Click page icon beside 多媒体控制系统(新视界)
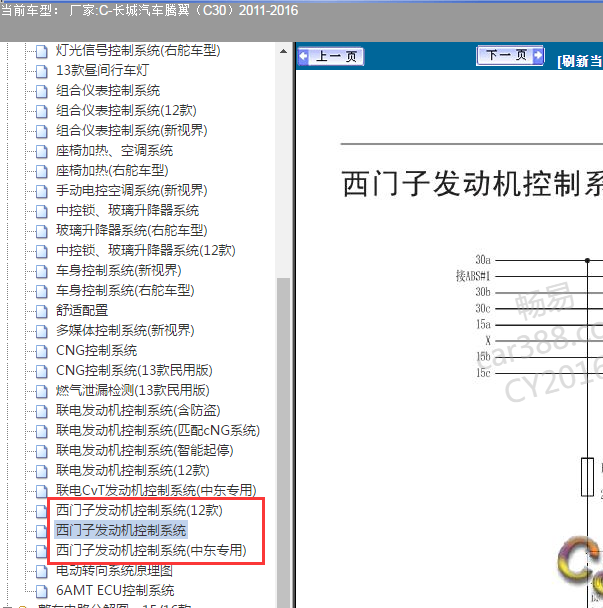The image size is (603, 608). [x=41, y=331]
